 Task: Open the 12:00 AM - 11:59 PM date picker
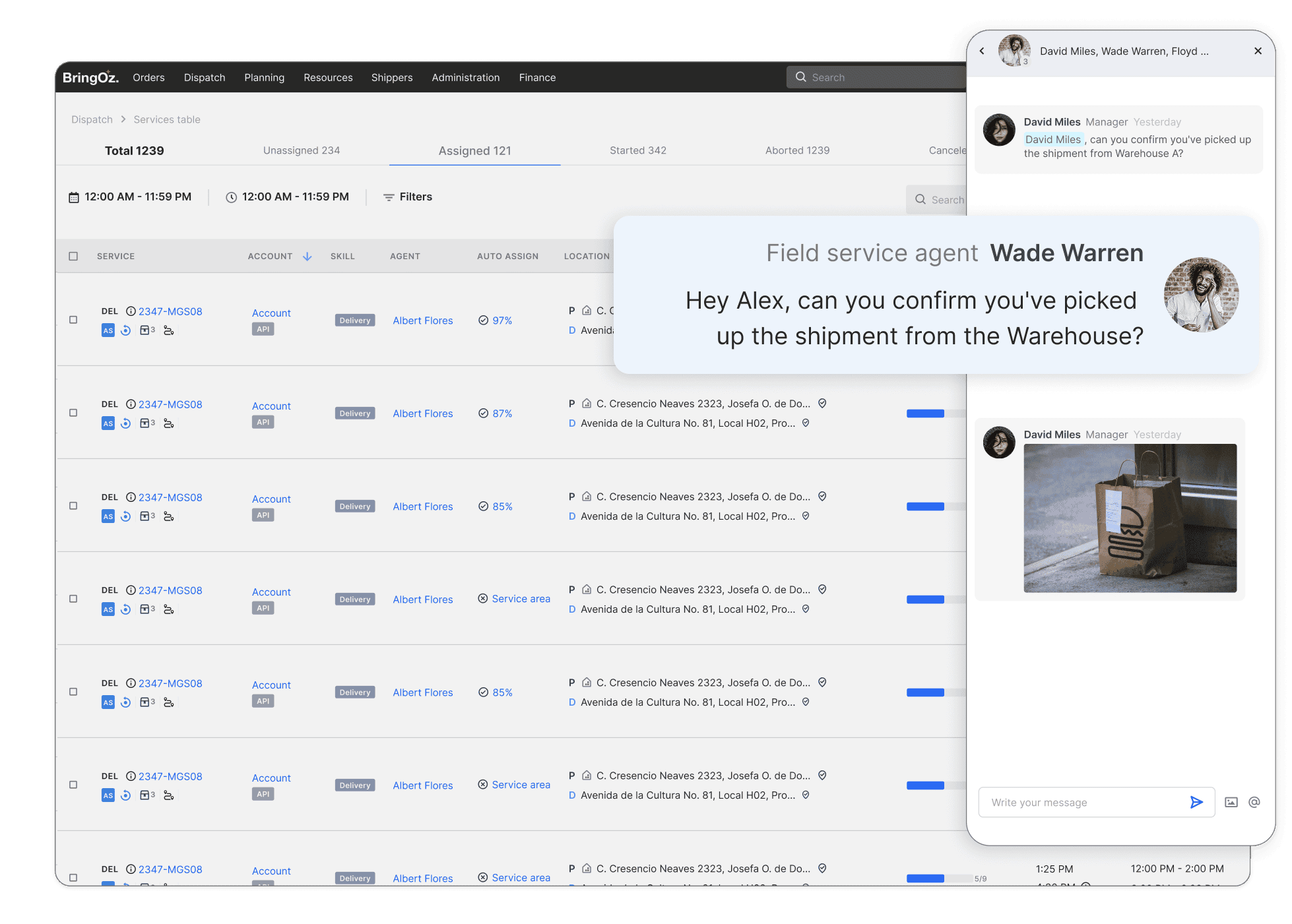131,197
